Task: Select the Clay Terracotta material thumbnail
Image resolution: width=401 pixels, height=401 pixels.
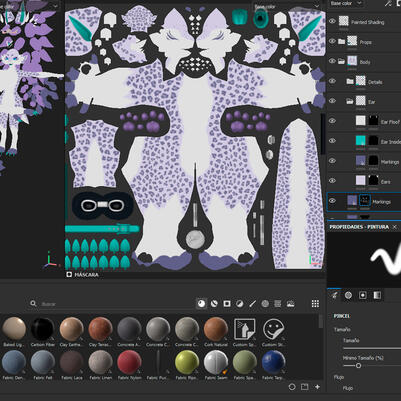Action: point(100,329)
